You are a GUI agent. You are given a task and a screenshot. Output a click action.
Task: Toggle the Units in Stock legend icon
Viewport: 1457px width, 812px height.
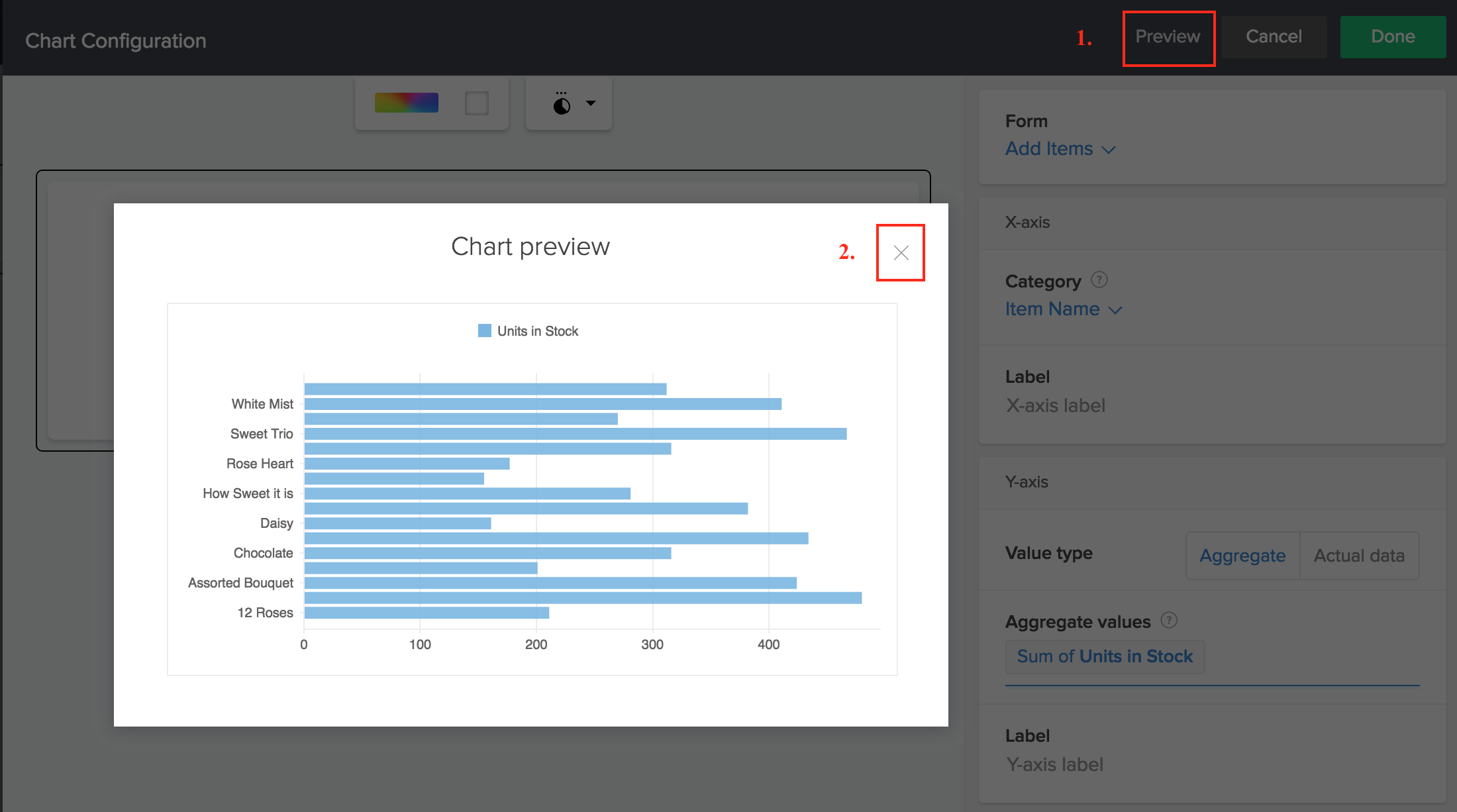485,330
